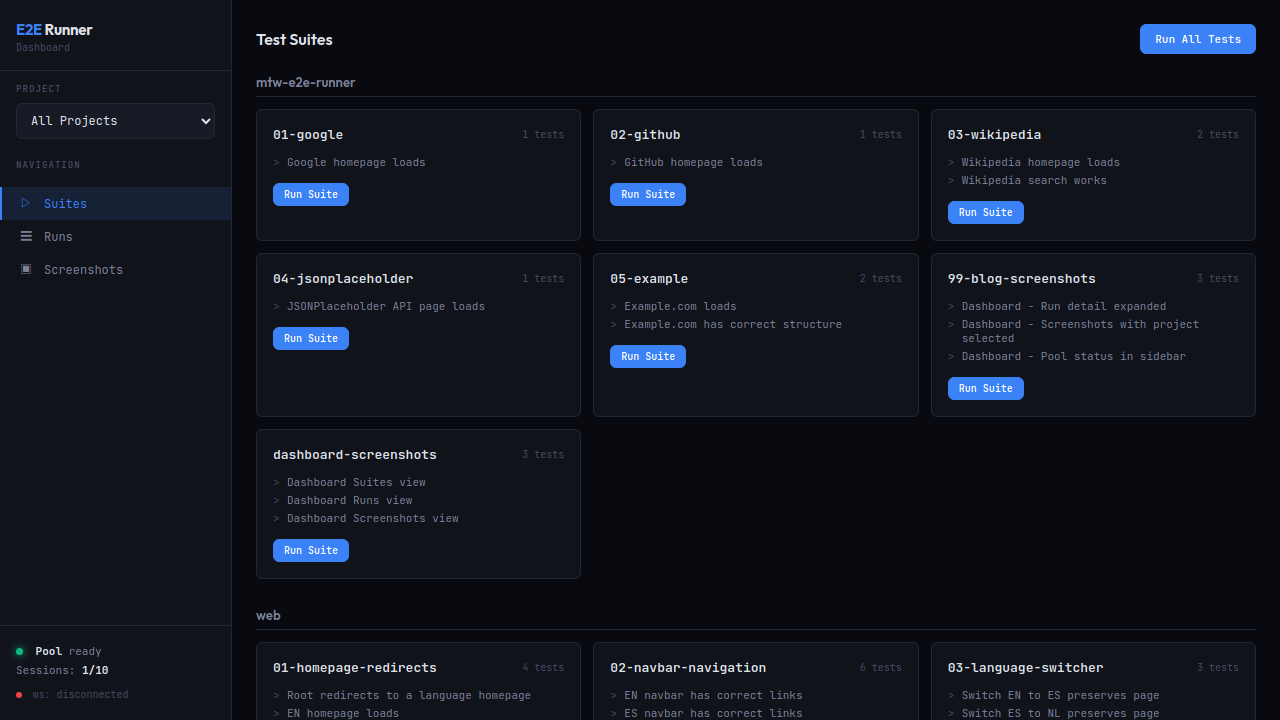
Task: Click the Test Suites page heading
Action: [x=294, y=40]
